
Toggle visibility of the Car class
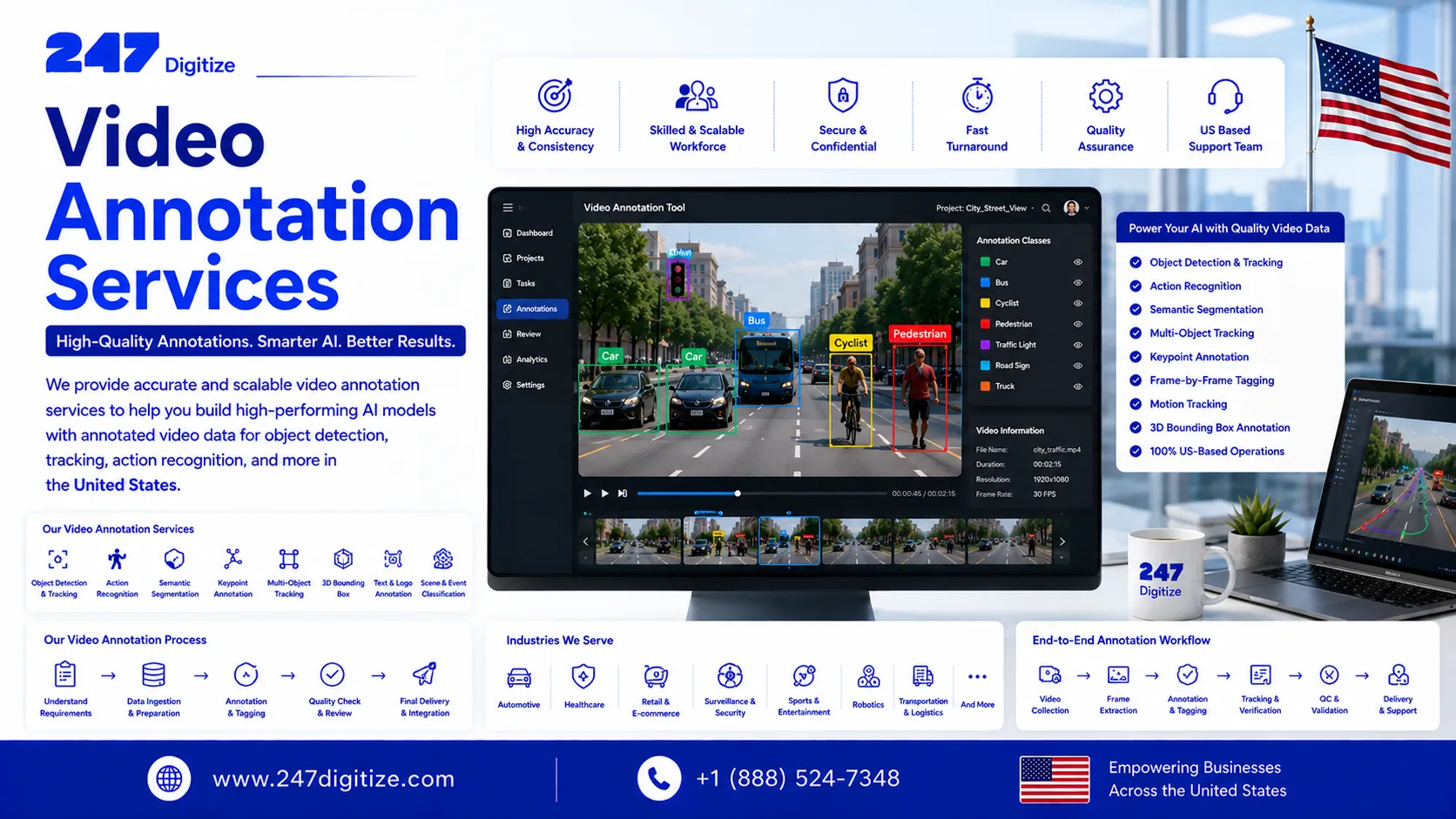pyautogui.click(x=1078, y=262)
